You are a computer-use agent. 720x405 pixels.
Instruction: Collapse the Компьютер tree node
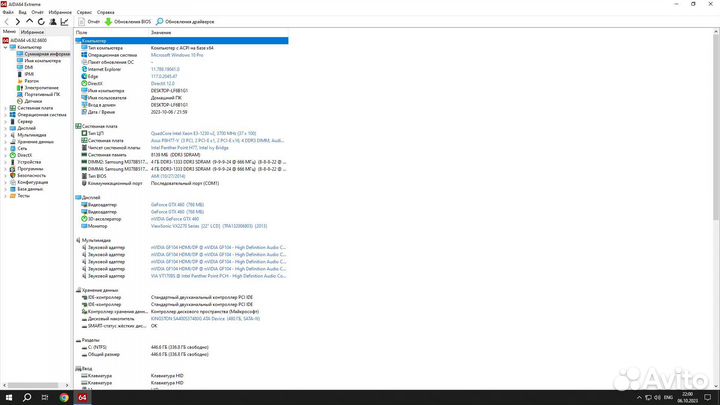pos(8,47)
